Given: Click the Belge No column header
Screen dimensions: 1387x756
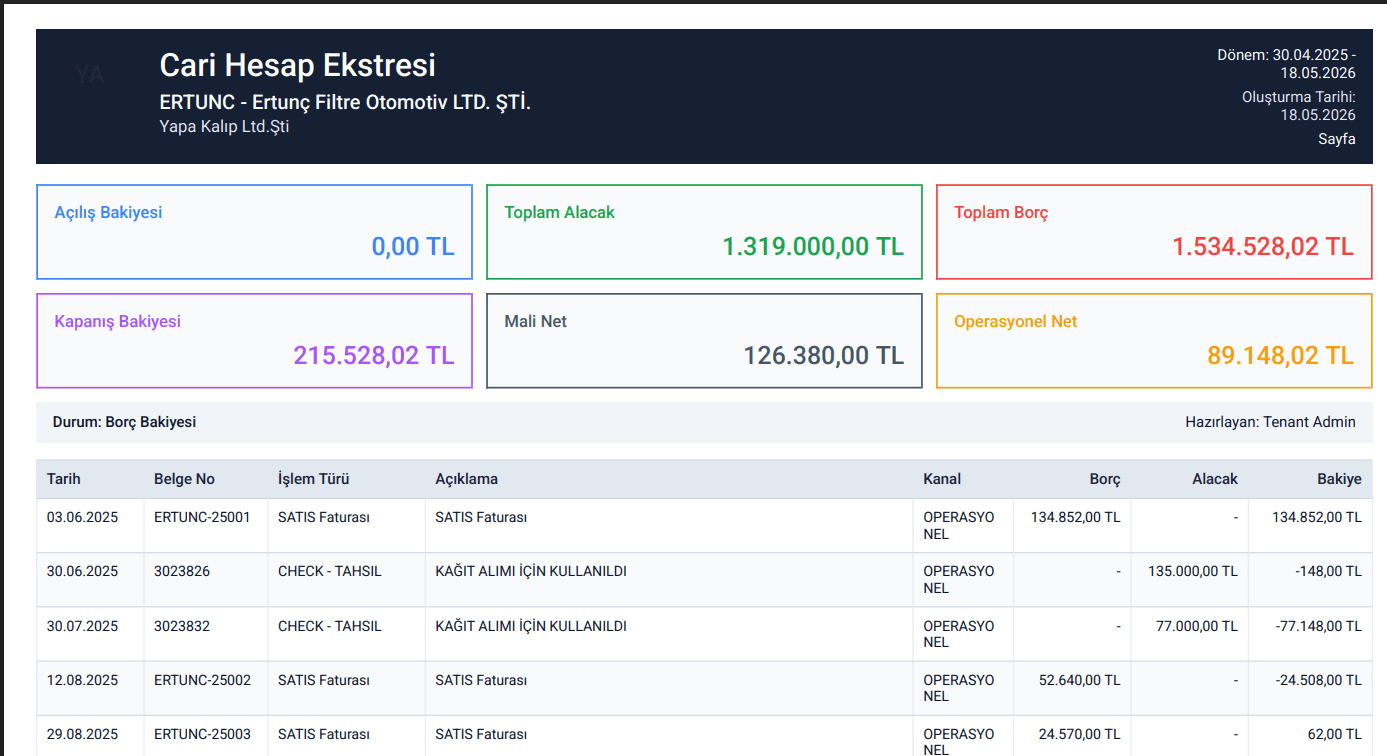Looking at the screenshot, I should [x=184, y=479].
